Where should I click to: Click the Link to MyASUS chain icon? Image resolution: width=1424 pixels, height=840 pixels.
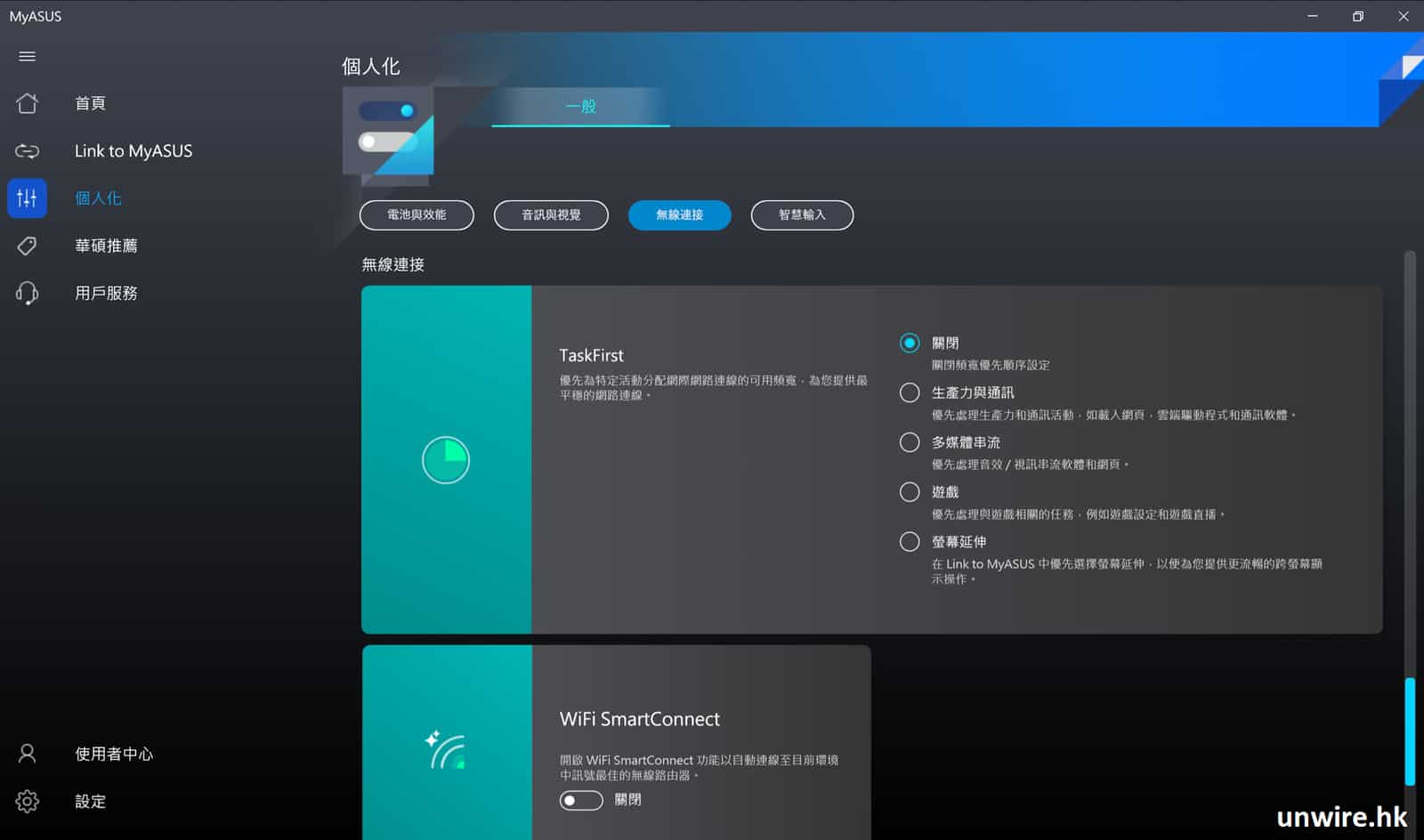coord(27,151)
